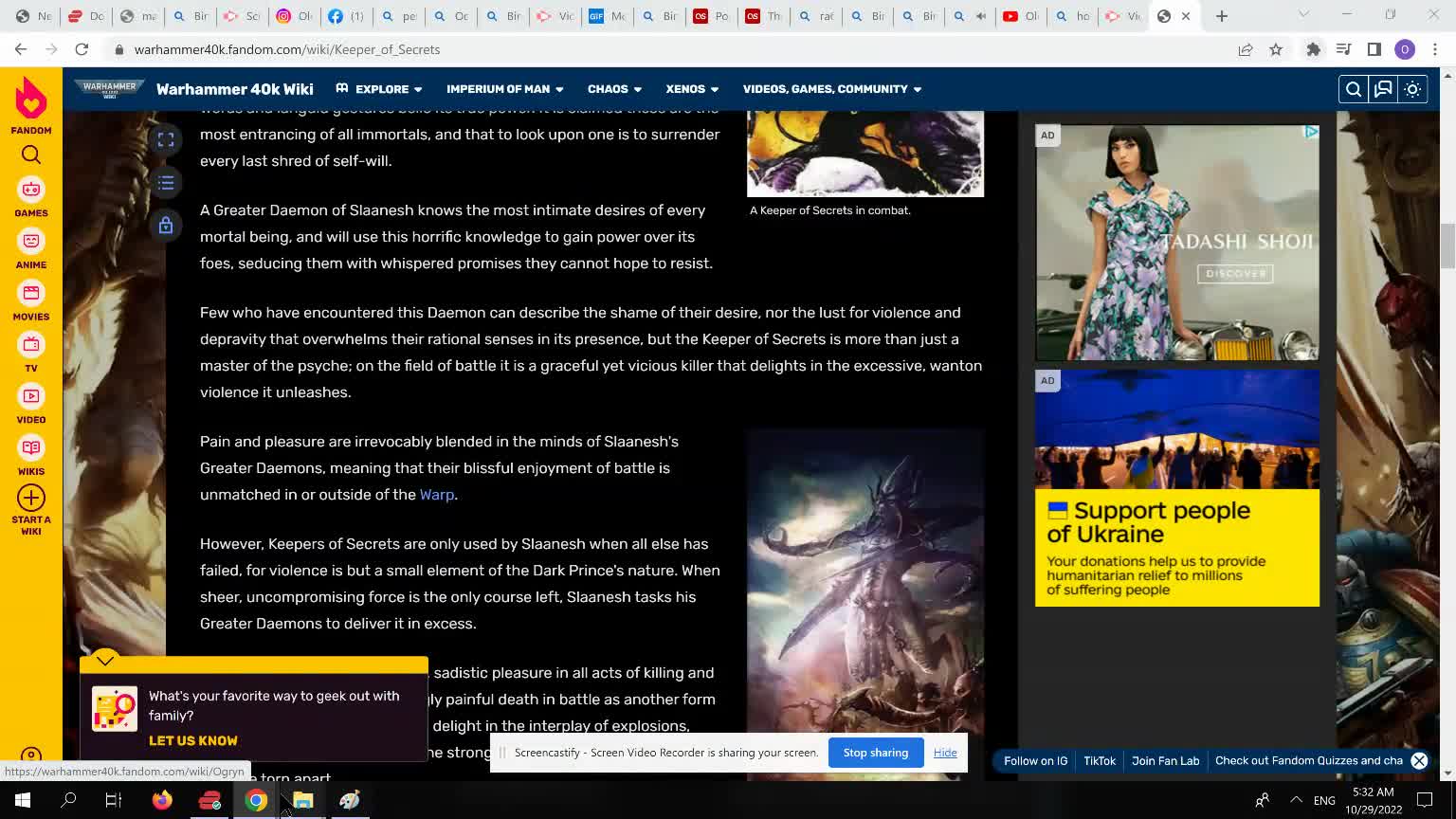Image resolution: width=1456 pixels, height=819 pixels.
Task: Open Chrome extensions puzzle icon
Action: pyautogui.click(x=1313, y=49)
